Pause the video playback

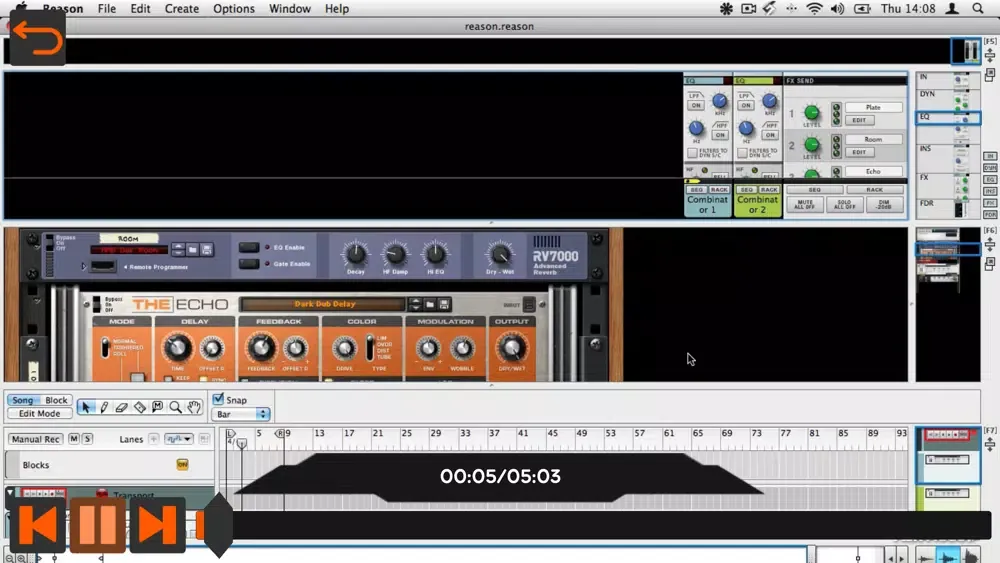(98, 525)
